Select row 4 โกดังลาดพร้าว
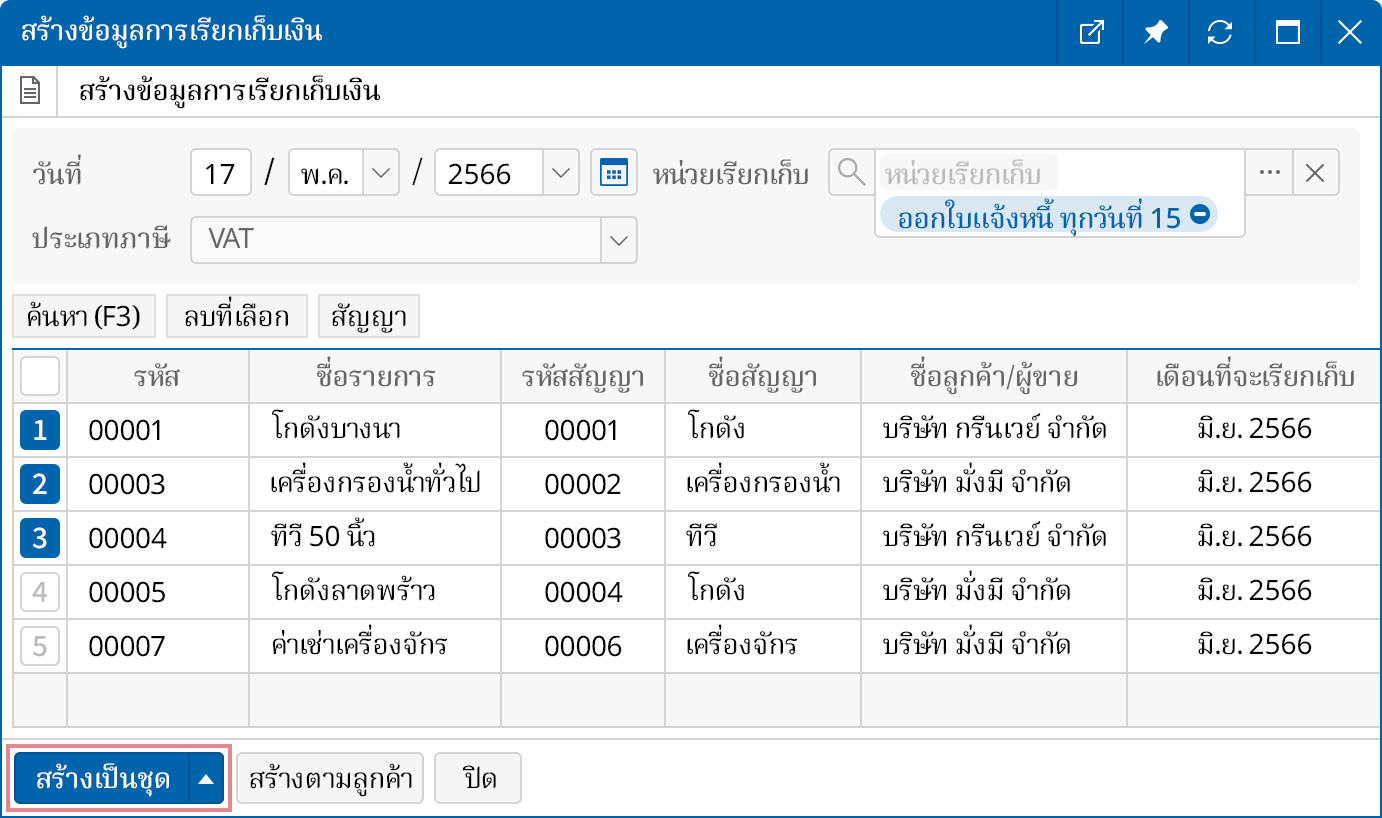Screen dimensions: 1382x818 tap(38, 591)
